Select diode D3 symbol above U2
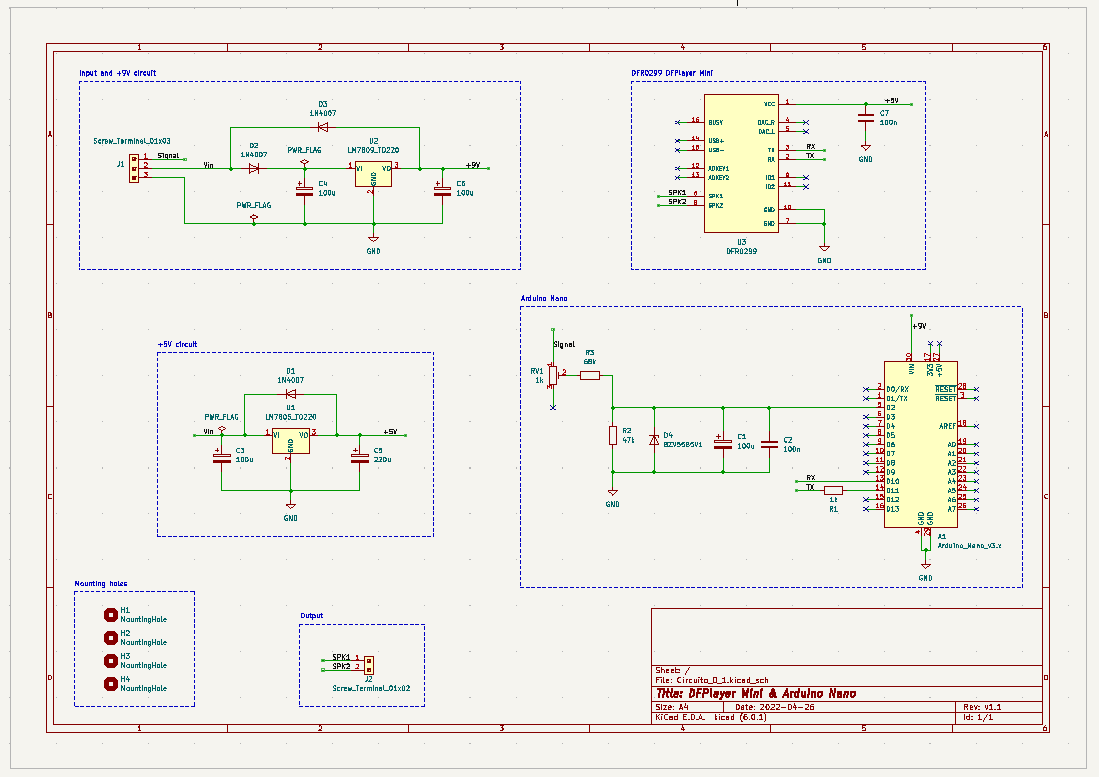1099x777 pixels. click(x=322, y=128)
